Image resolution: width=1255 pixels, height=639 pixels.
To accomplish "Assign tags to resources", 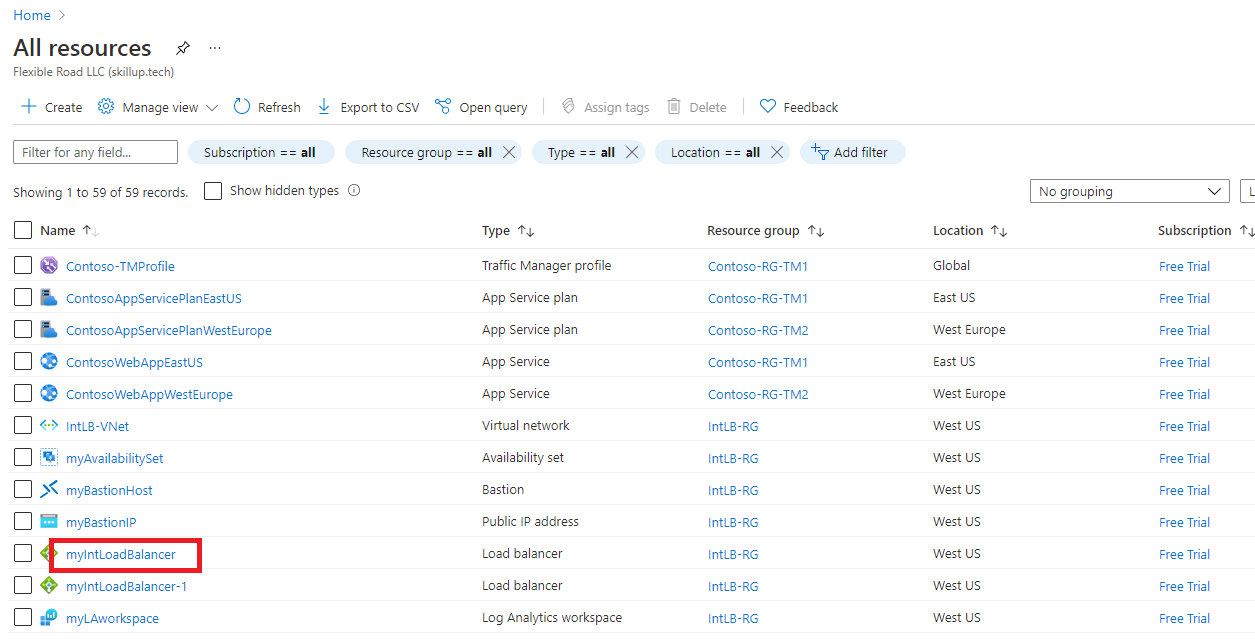I will [605, 106].
